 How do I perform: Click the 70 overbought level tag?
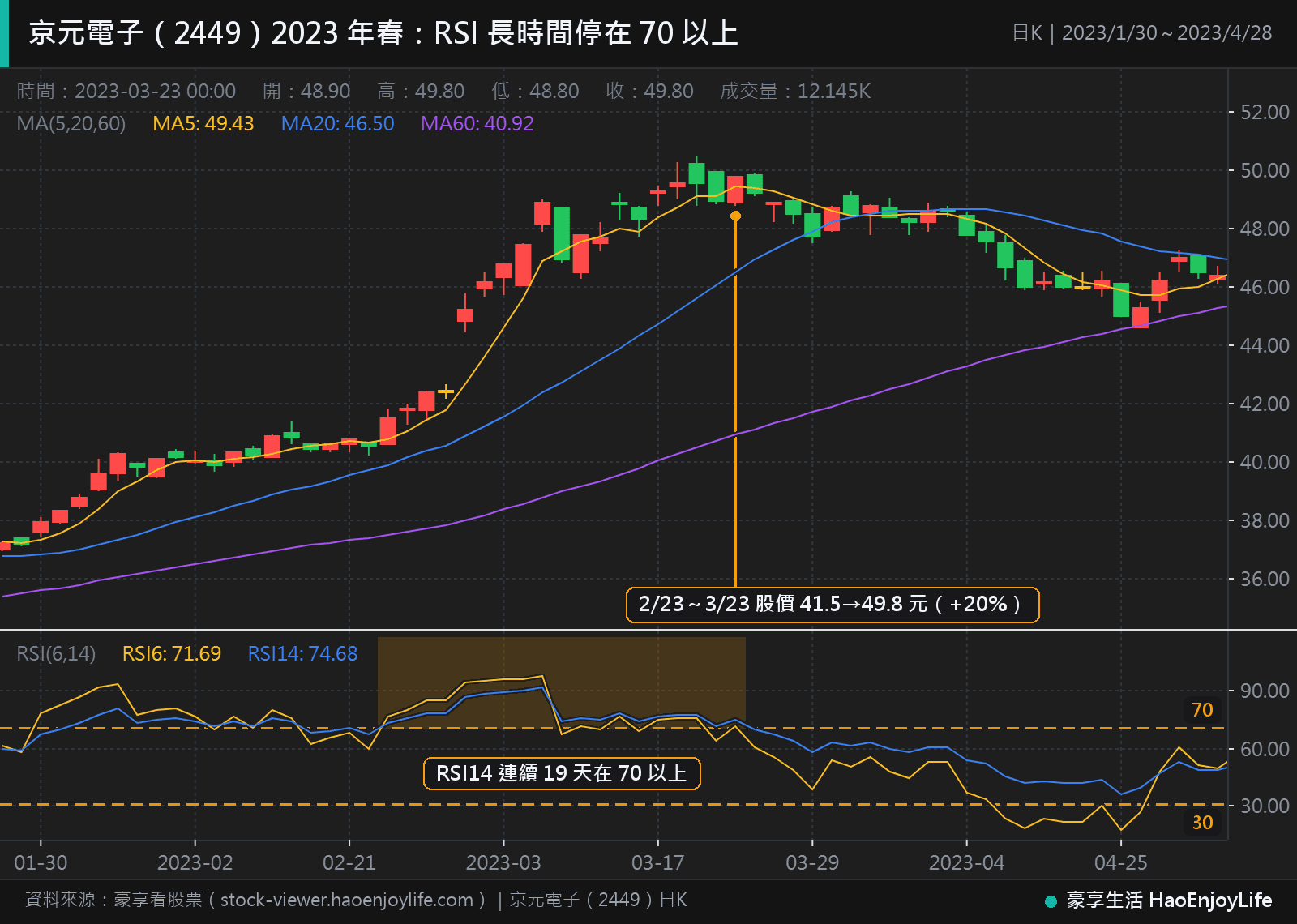coord(1203,710)
